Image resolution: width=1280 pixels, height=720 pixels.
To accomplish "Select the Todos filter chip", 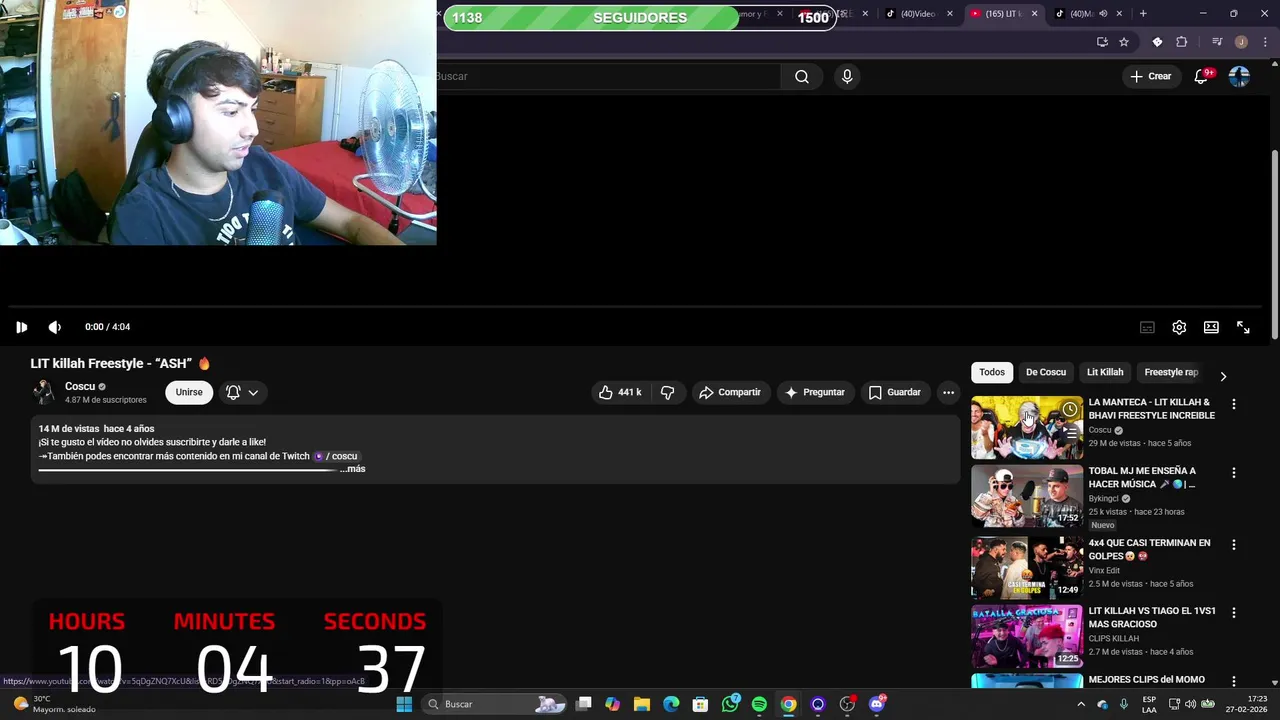I will (992, 372).
